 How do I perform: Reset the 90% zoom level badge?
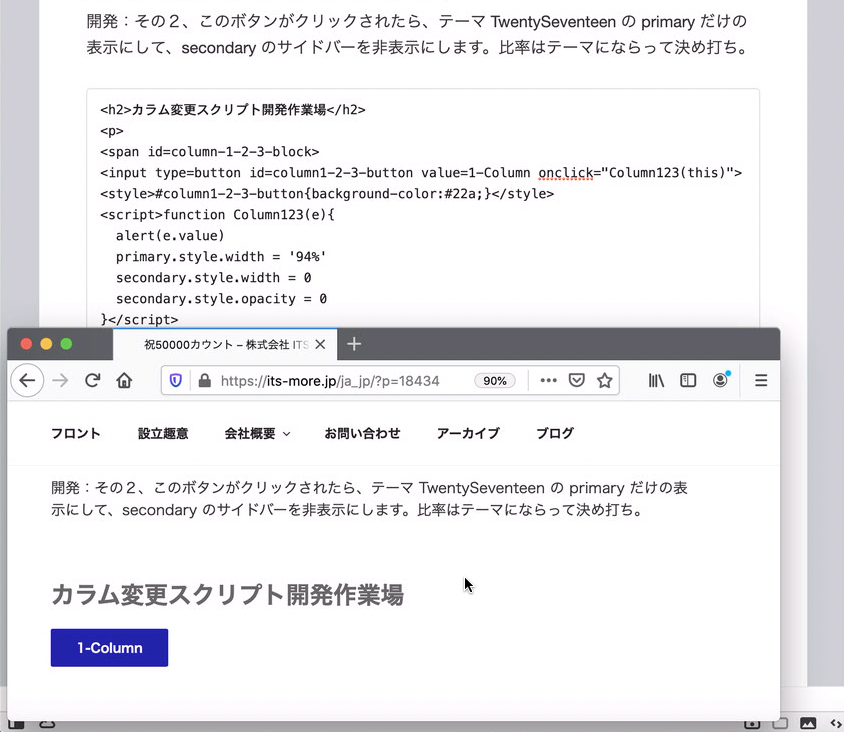click(495, 381)
